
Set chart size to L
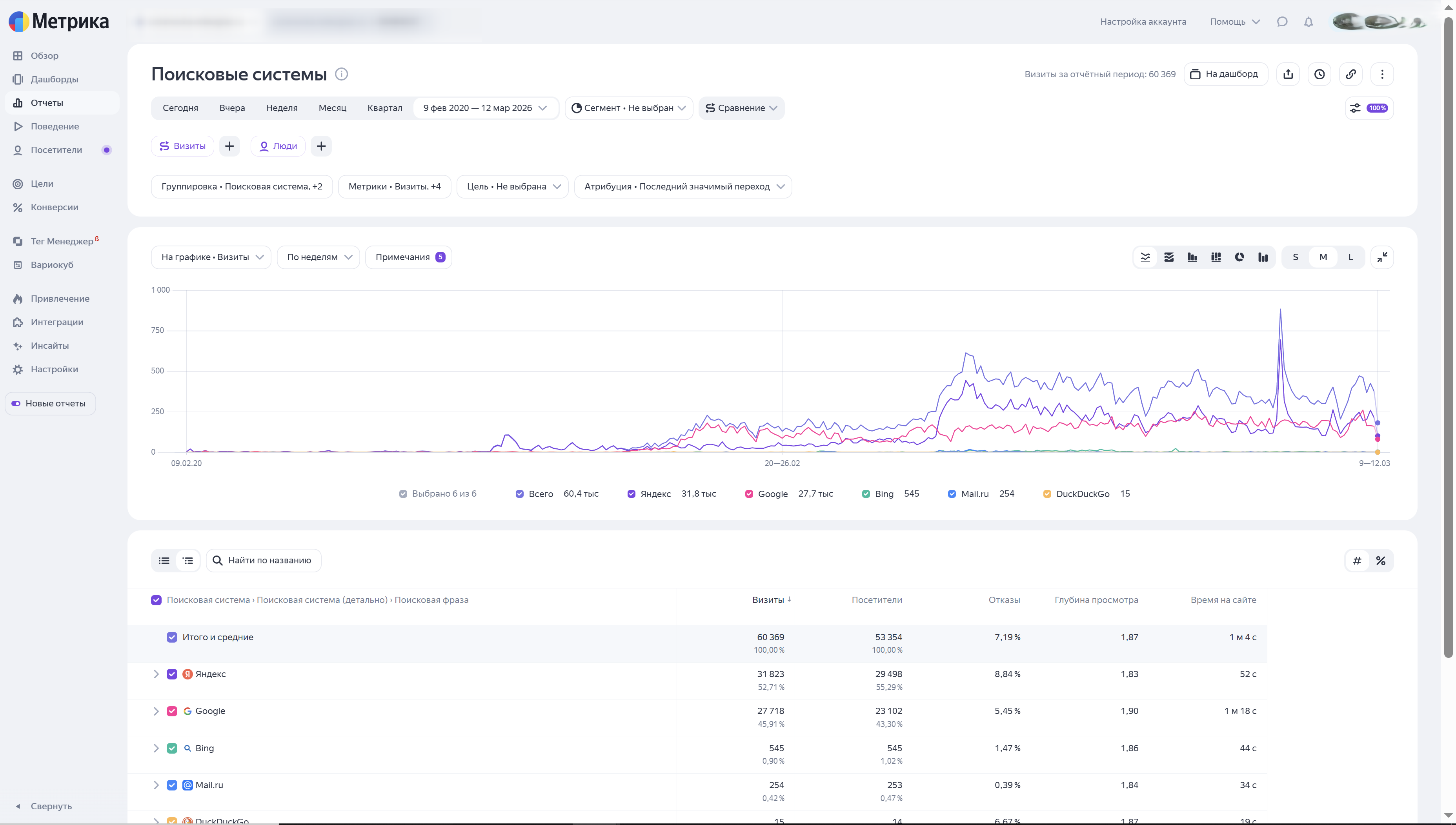tap(1350, 257)
